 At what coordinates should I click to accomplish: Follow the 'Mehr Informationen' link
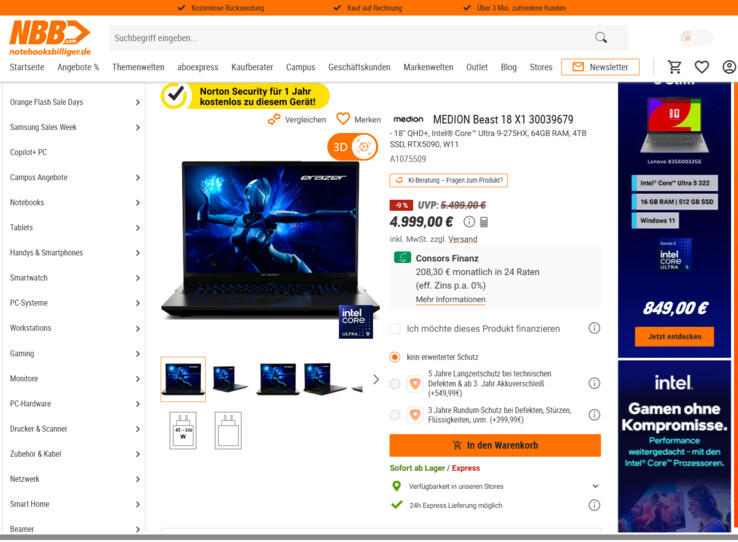point(450,300)
